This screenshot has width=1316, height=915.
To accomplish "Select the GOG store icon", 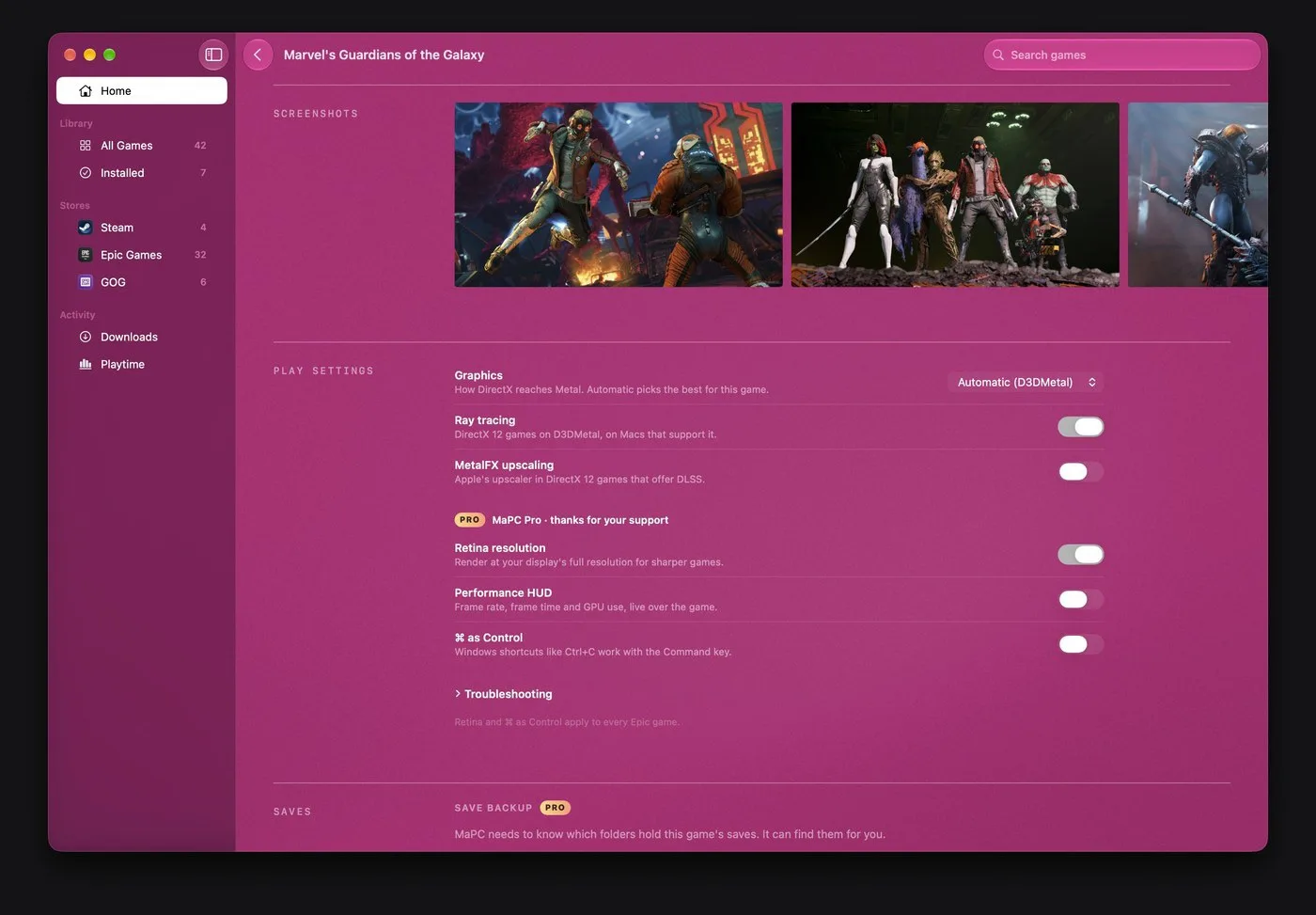I will [x=86, y=282].
